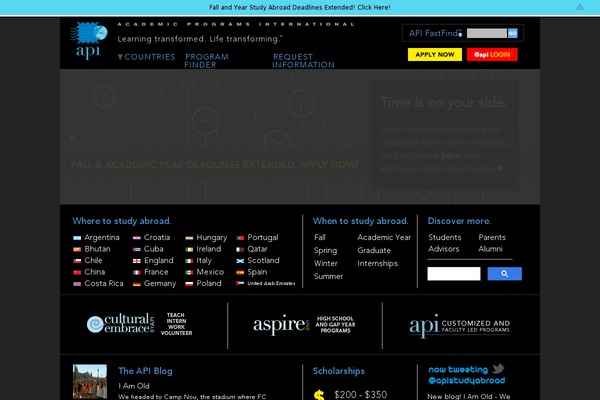Viewport: 600px width, 400px height.
Task: Click the scholarships dollar sign icon
Action: 320,394
